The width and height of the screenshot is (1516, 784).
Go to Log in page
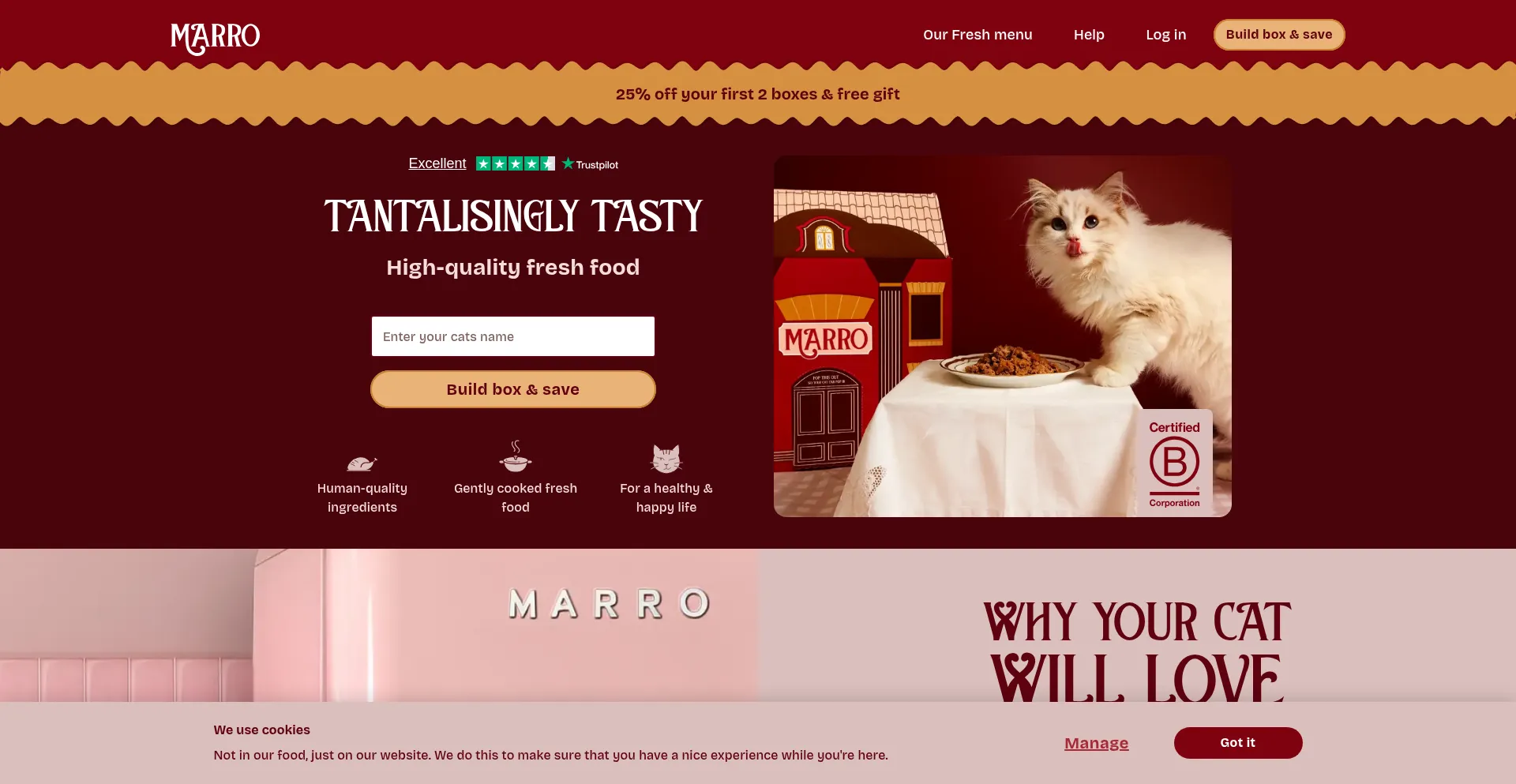1165,35
